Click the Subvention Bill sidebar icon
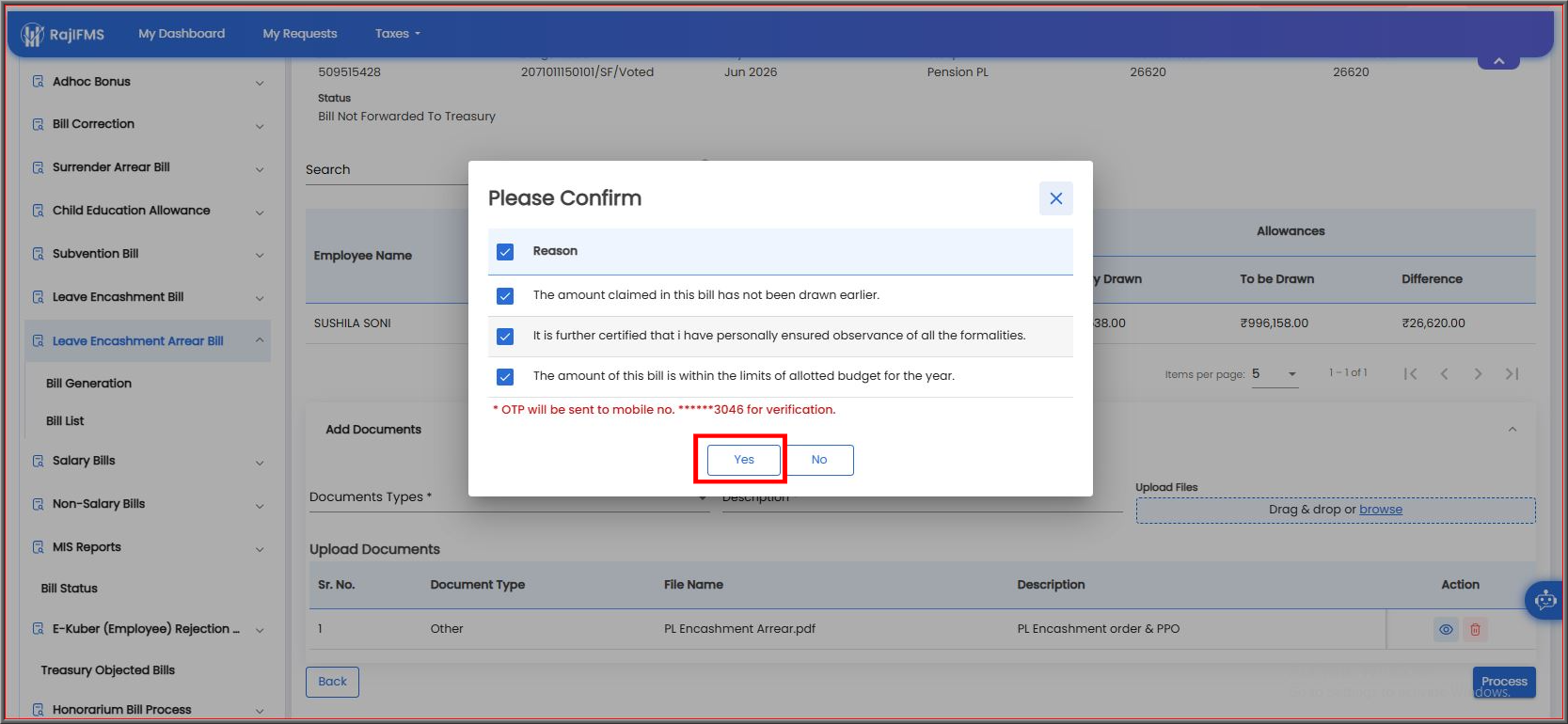This screenshot has height=724, width=1568. pyautogui.click(x=38, y=254)
